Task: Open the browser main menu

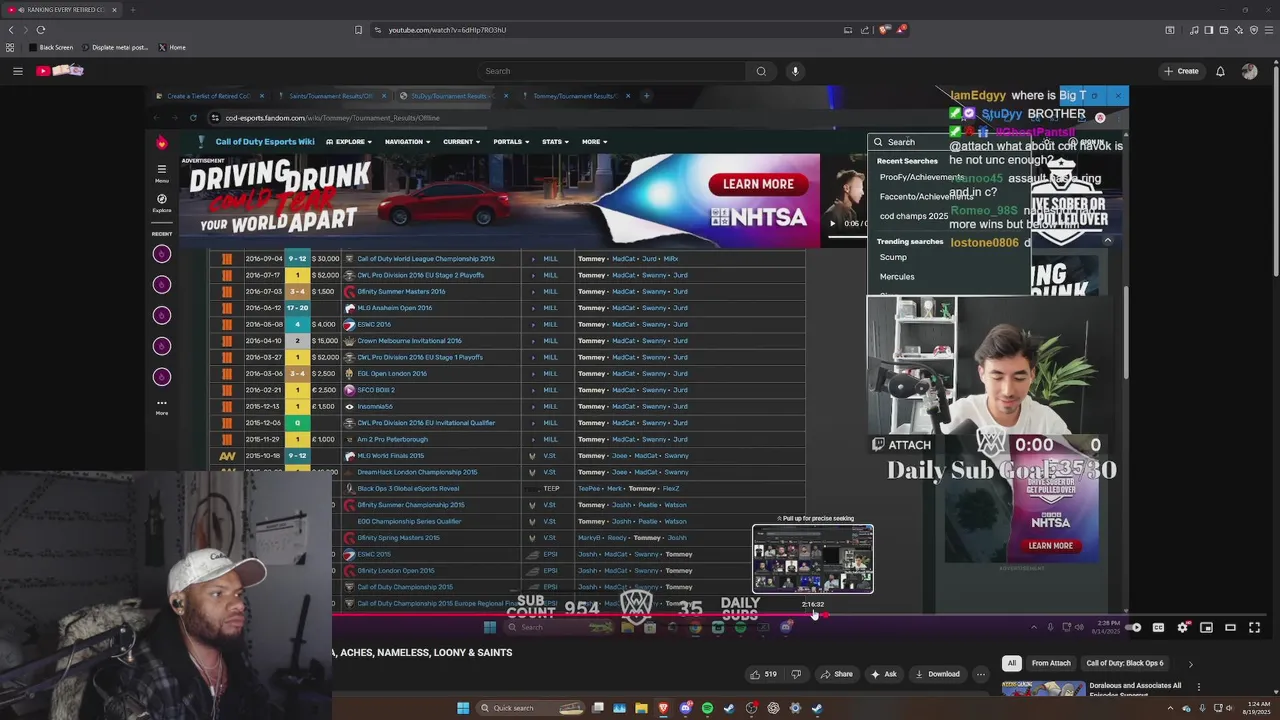Action: [x=1269, y=30]
